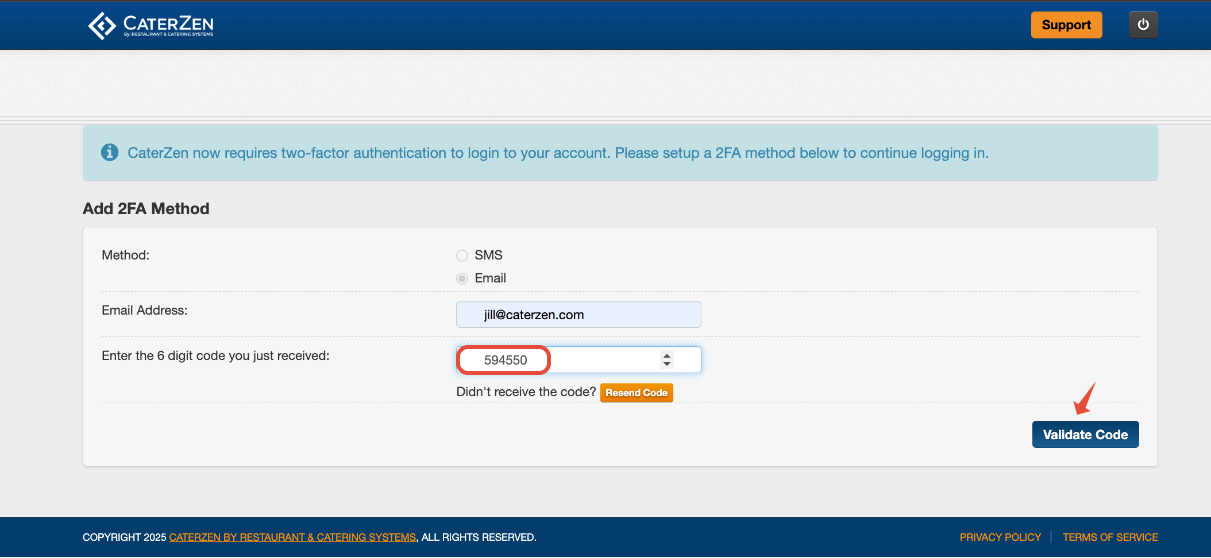
Task: Click the info icon in the blue banner
Action: coord(110,153)
